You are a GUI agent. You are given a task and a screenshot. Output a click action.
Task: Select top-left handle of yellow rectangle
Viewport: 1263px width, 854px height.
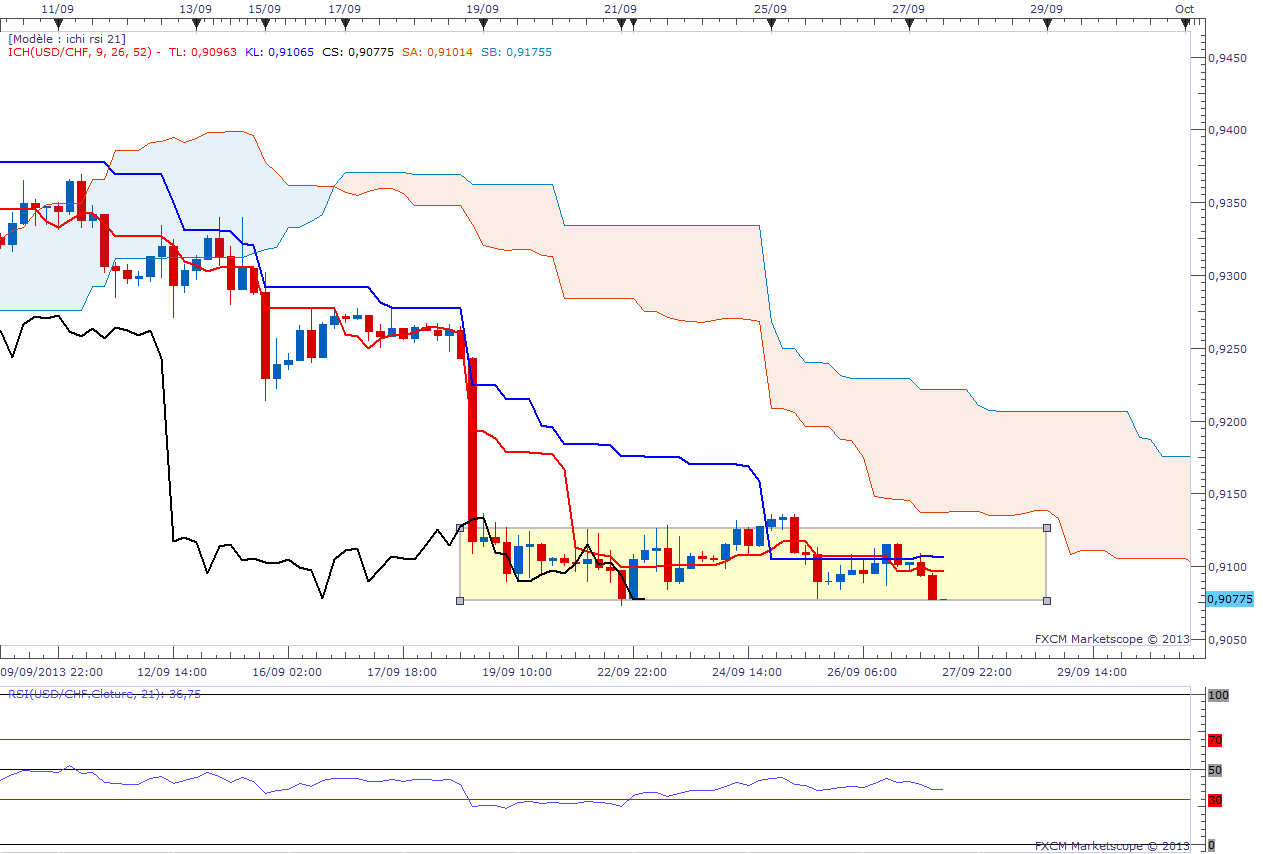click(460, 528)
